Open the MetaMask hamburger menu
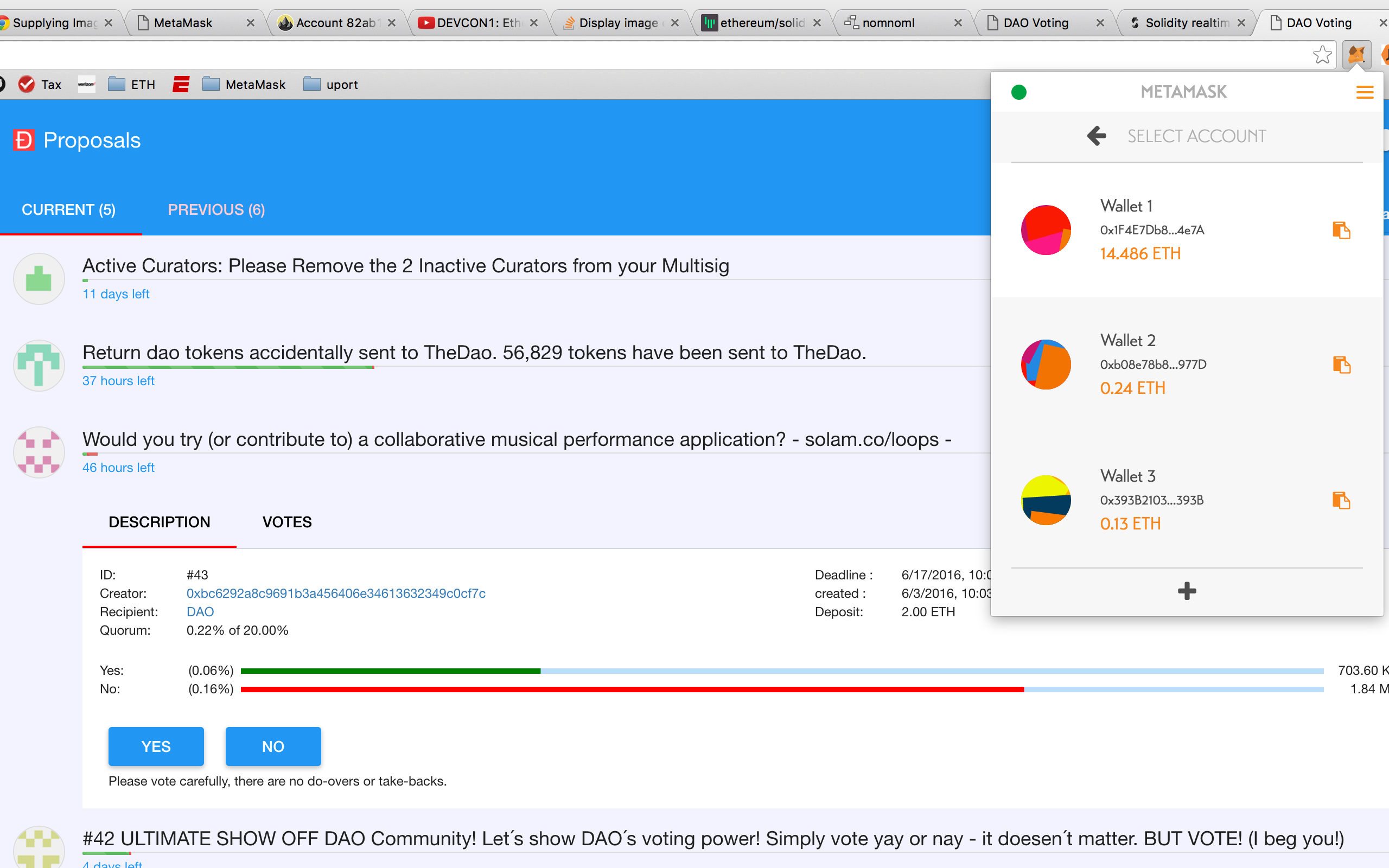 pyautogui.click(x=1365, y=92)
